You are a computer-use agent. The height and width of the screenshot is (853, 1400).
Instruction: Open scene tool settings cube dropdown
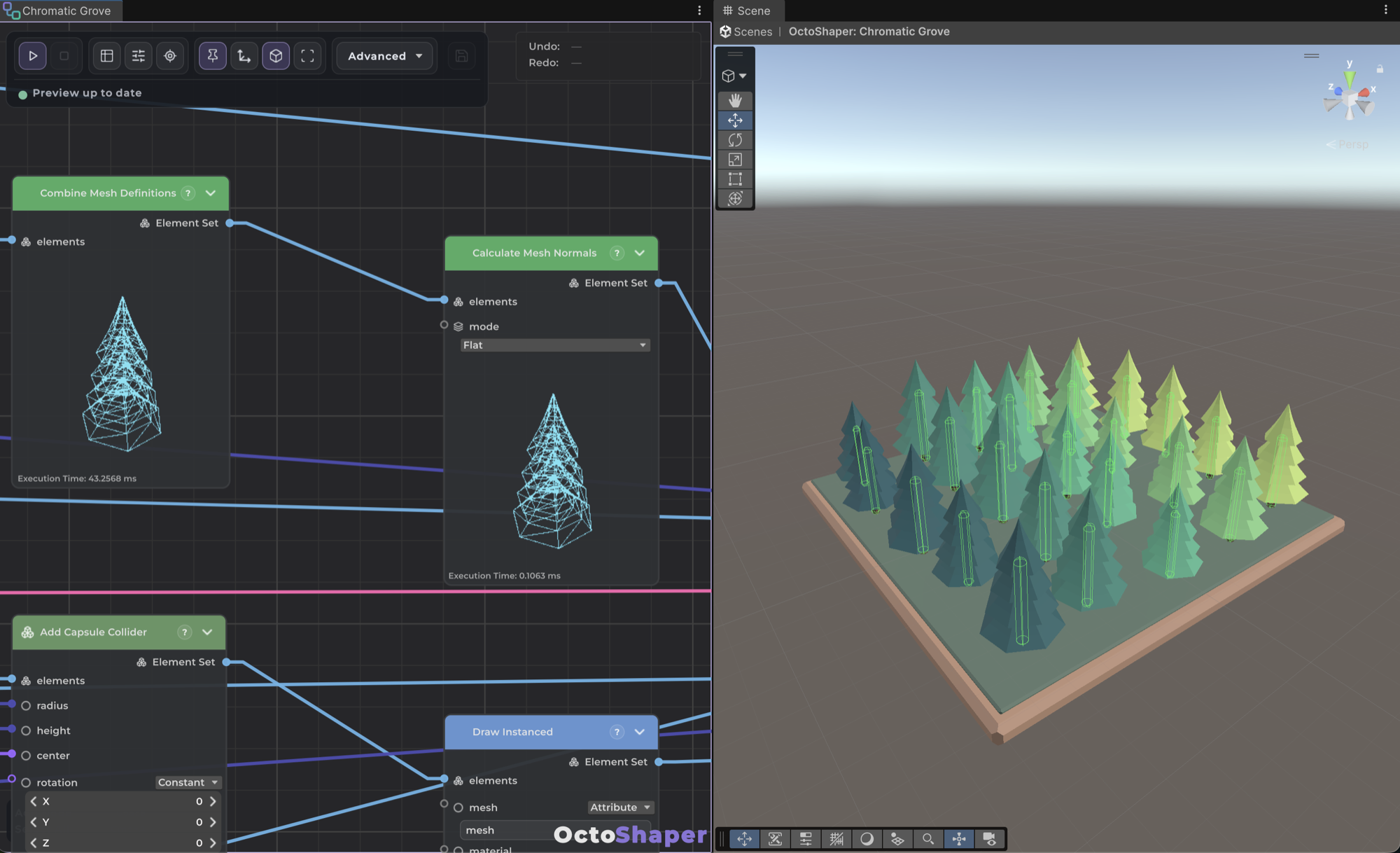(x=734, y=76)
